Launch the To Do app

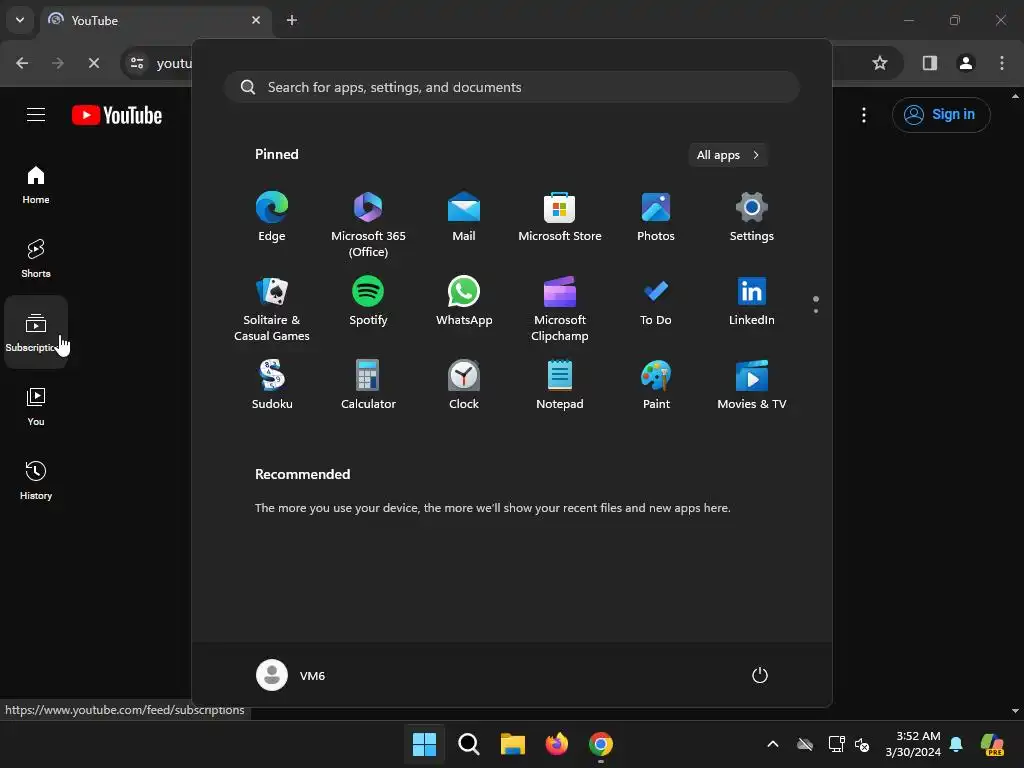[x=656, y=302]
